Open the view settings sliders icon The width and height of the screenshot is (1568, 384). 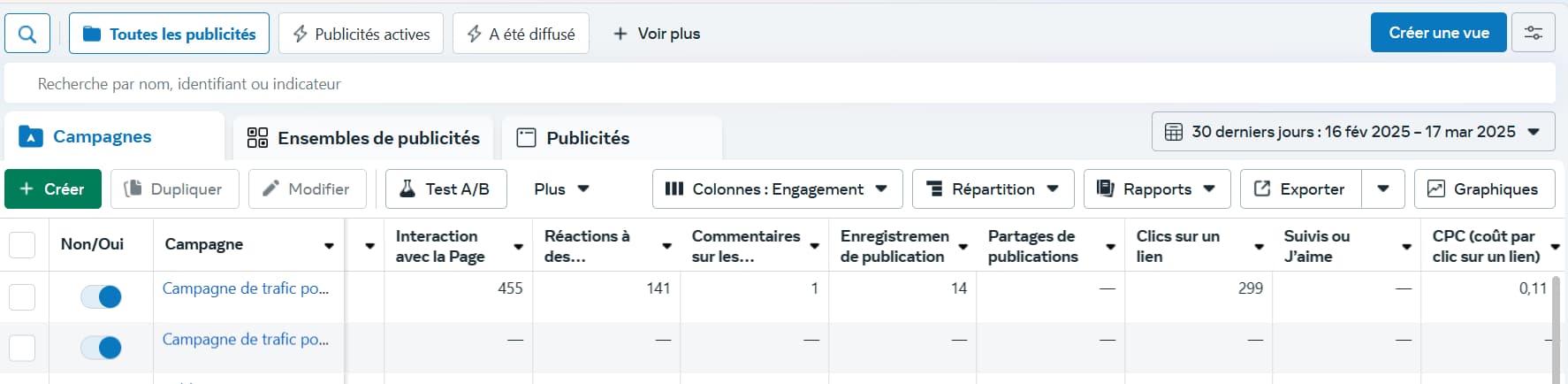(x=1533, y=34)
